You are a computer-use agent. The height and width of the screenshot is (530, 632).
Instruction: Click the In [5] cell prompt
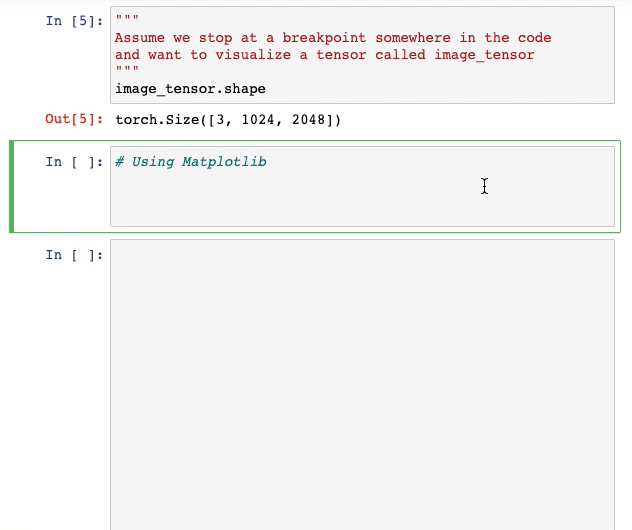point(74,21)
